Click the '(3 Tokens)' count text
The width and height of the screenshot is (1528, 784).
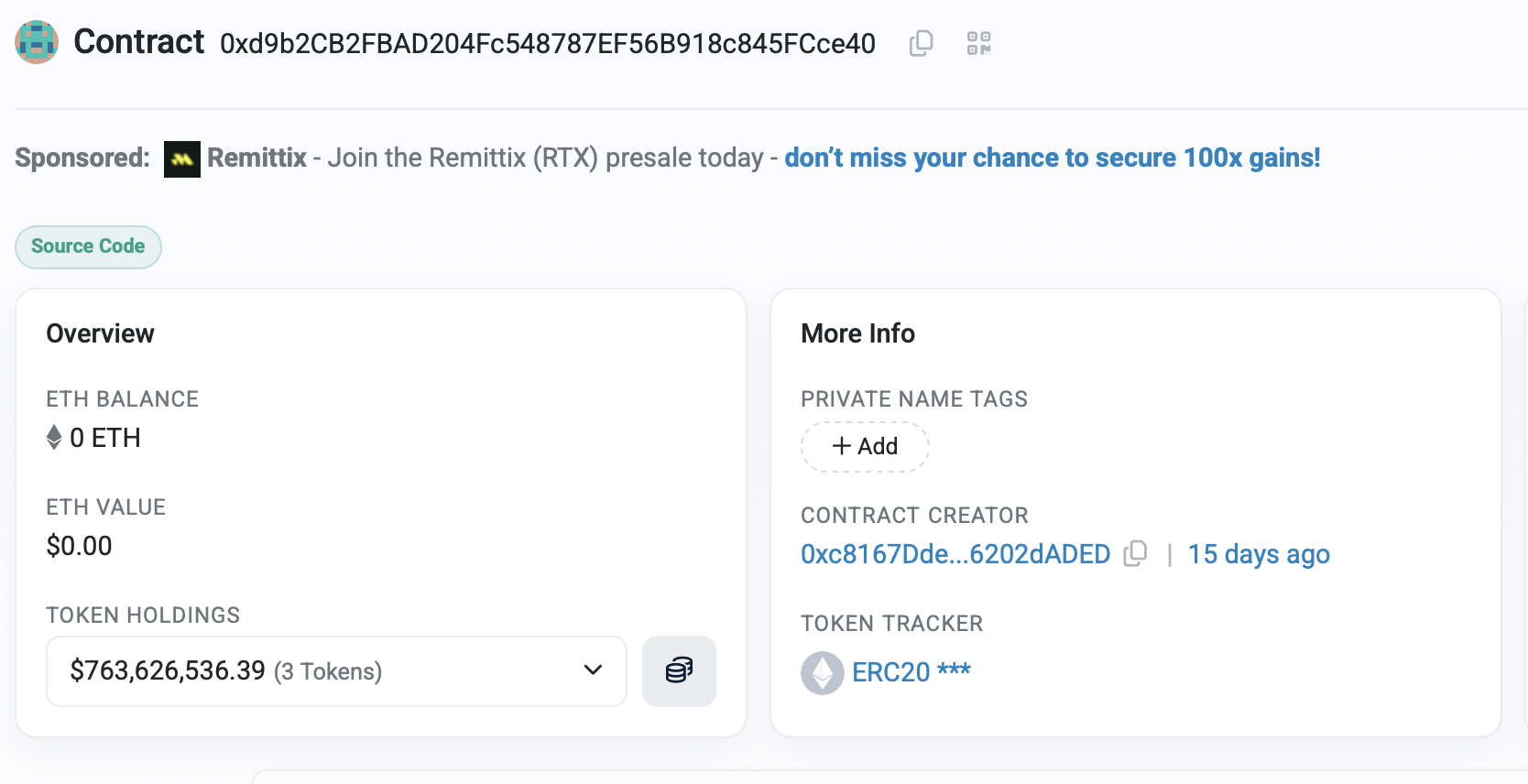tap(328, 671)
